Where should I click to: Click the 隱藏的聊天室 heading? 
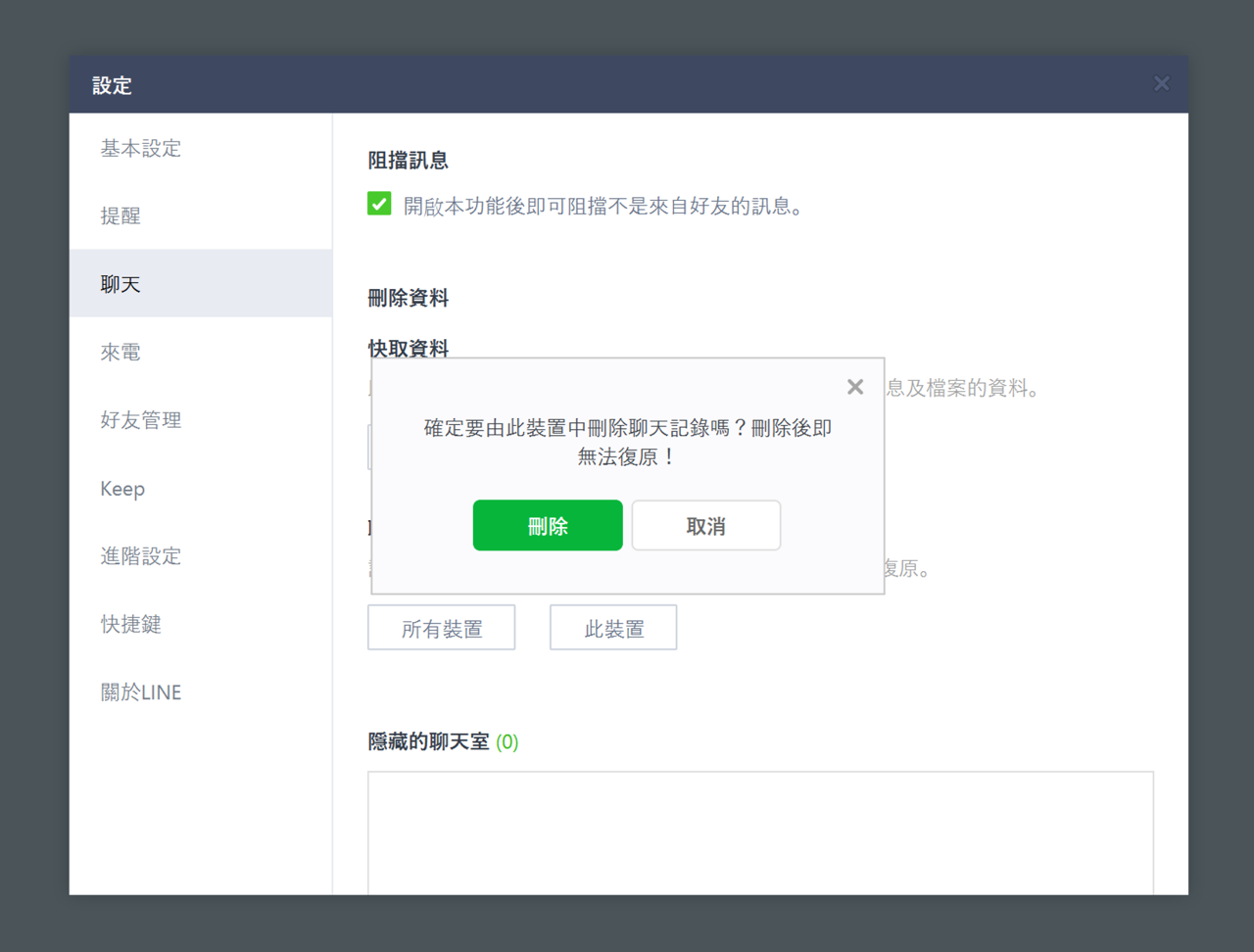428,741
